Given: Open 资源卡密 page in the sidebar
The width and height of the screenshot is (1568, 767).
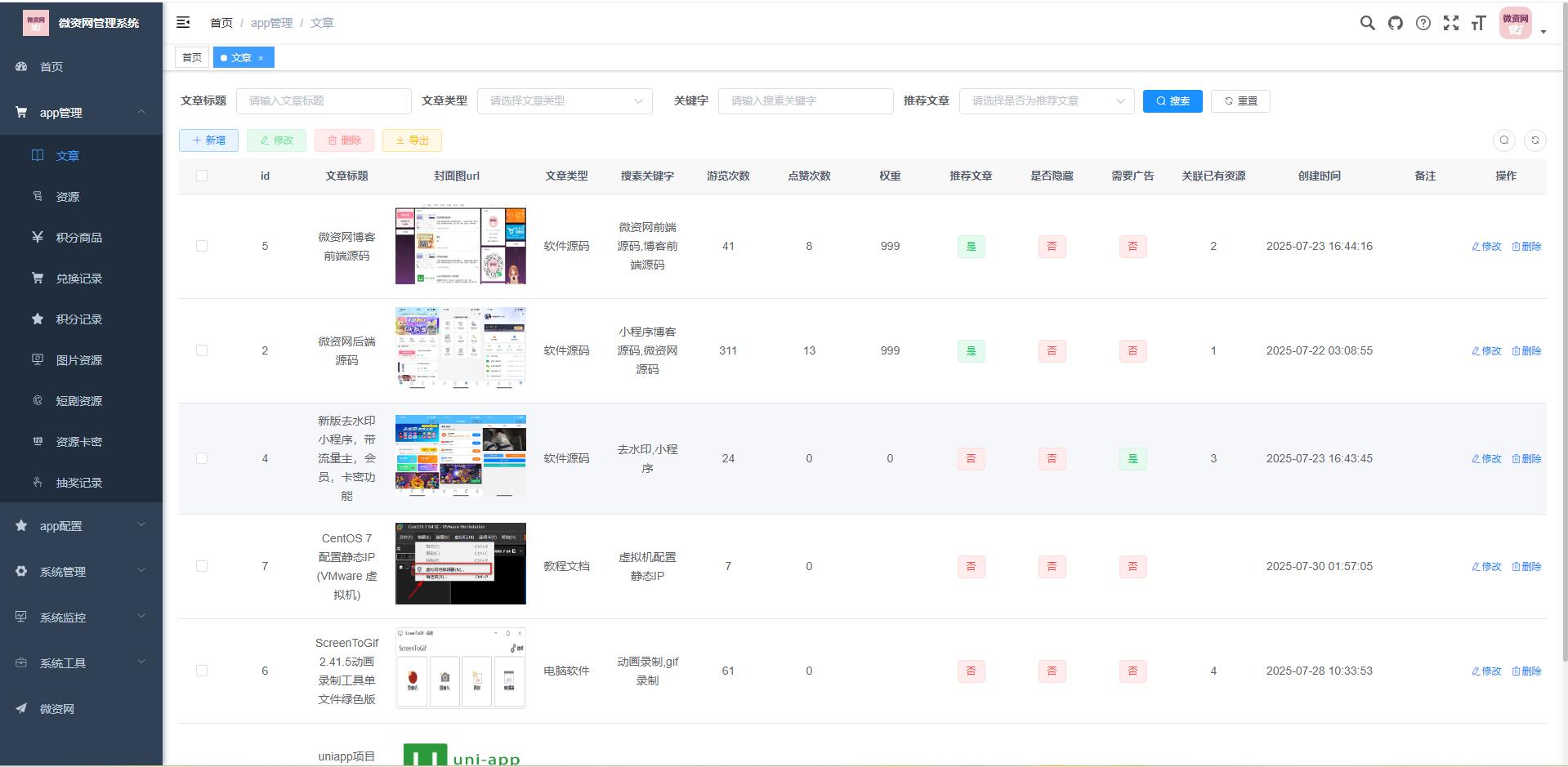Looking at the screenshot, I should tap(81, 442).
